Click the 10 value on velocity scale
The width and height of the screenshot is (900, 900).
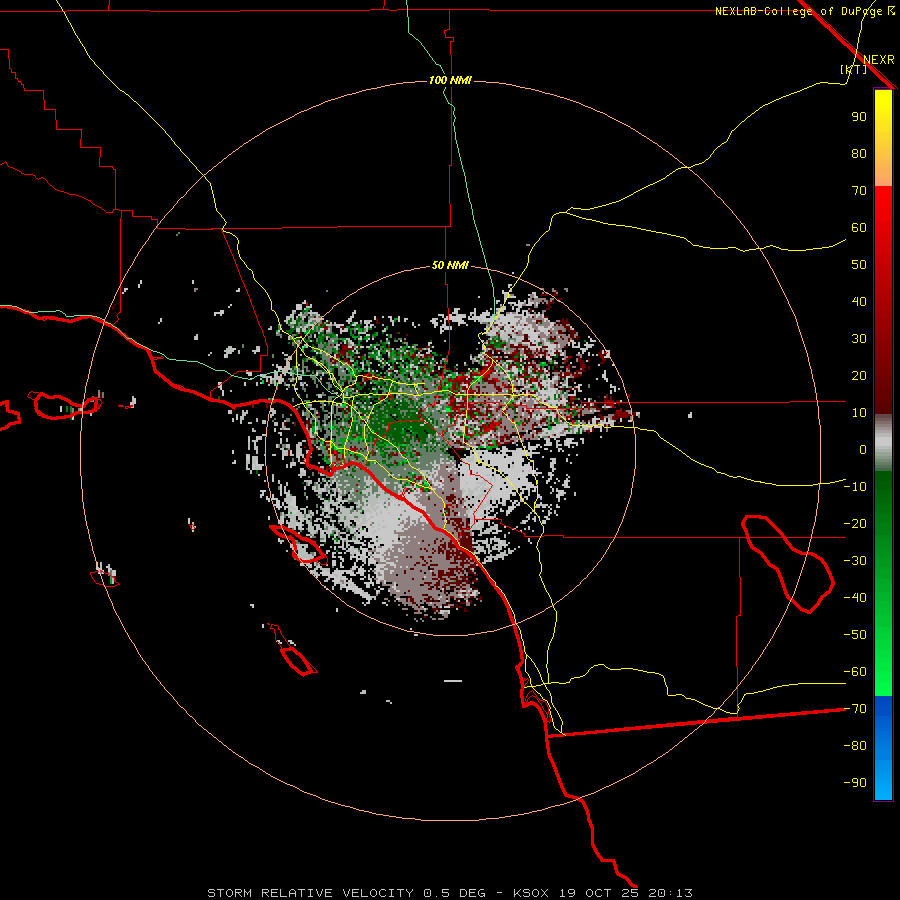859,413
